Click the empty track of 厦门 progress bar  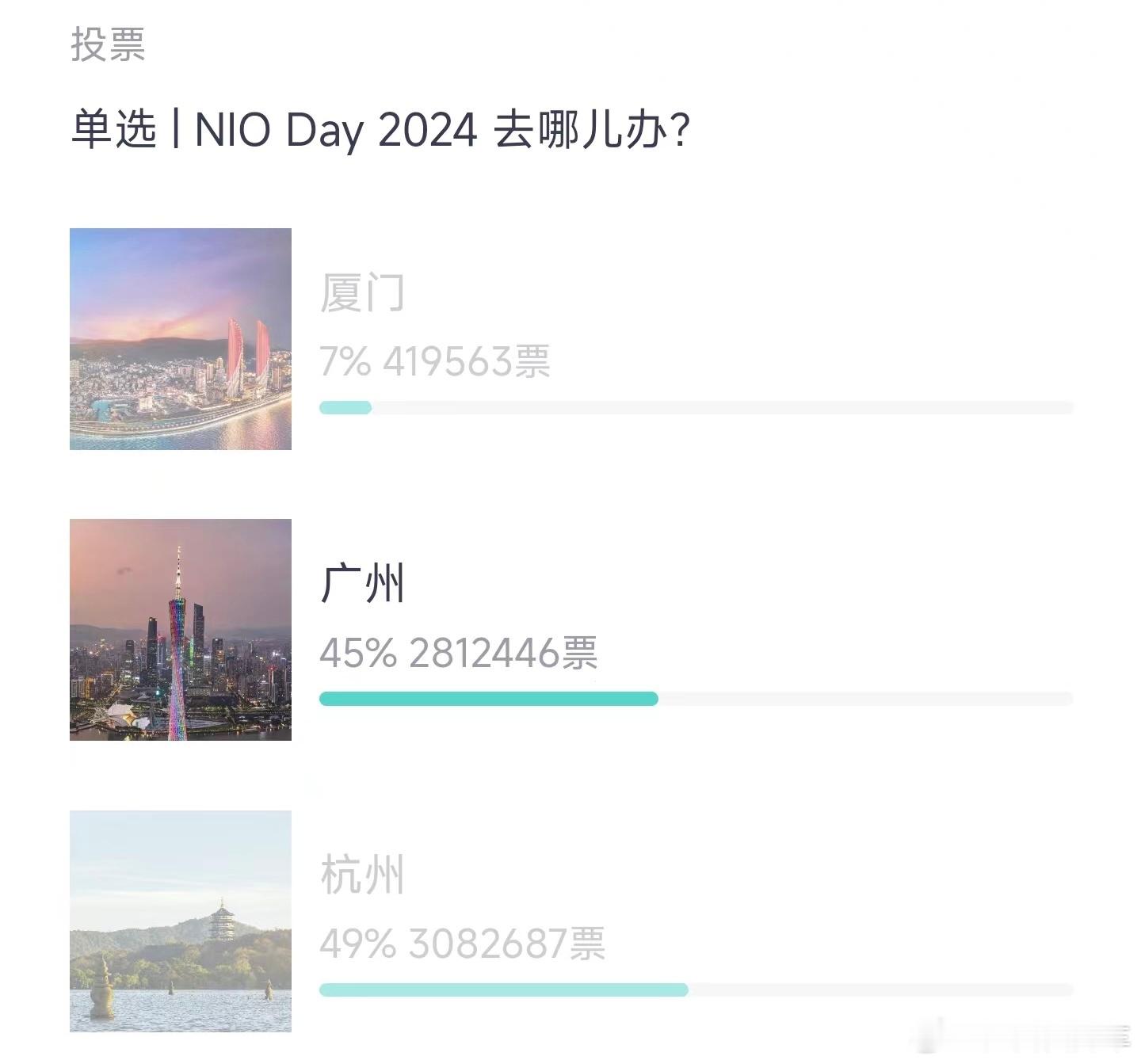click(723, 407)
